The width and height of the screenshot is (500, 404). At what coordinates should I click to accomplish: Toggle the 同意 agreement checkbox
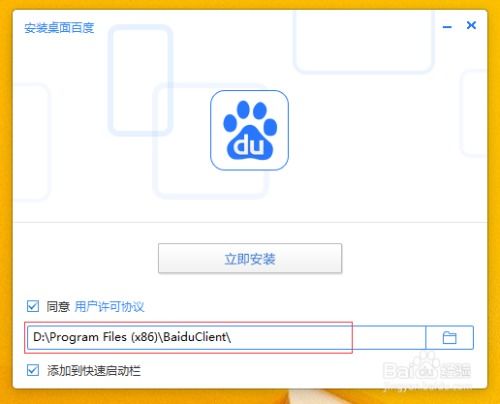(x=33, y=306)
